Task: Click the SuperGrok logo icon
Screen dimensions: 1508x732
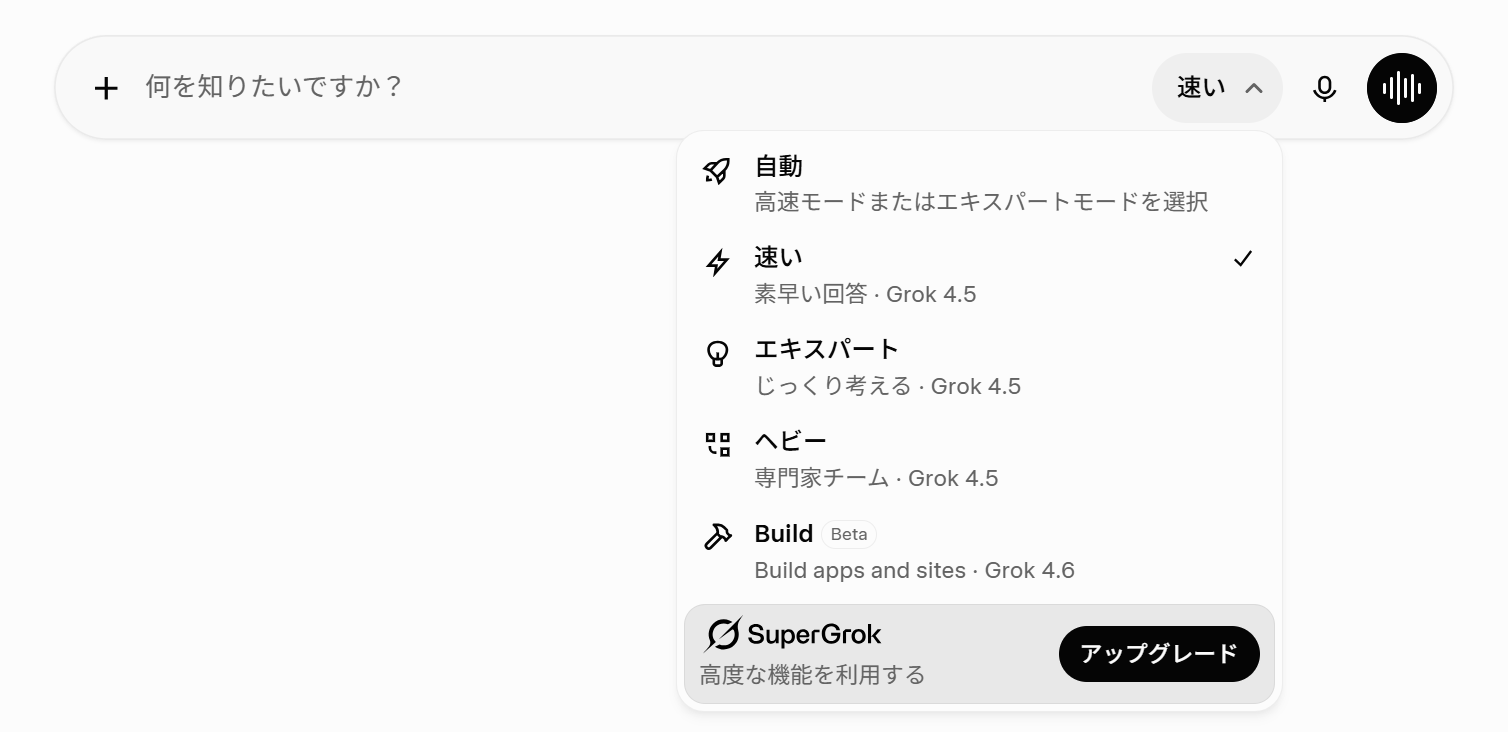Action: click(x=722, y=635)
